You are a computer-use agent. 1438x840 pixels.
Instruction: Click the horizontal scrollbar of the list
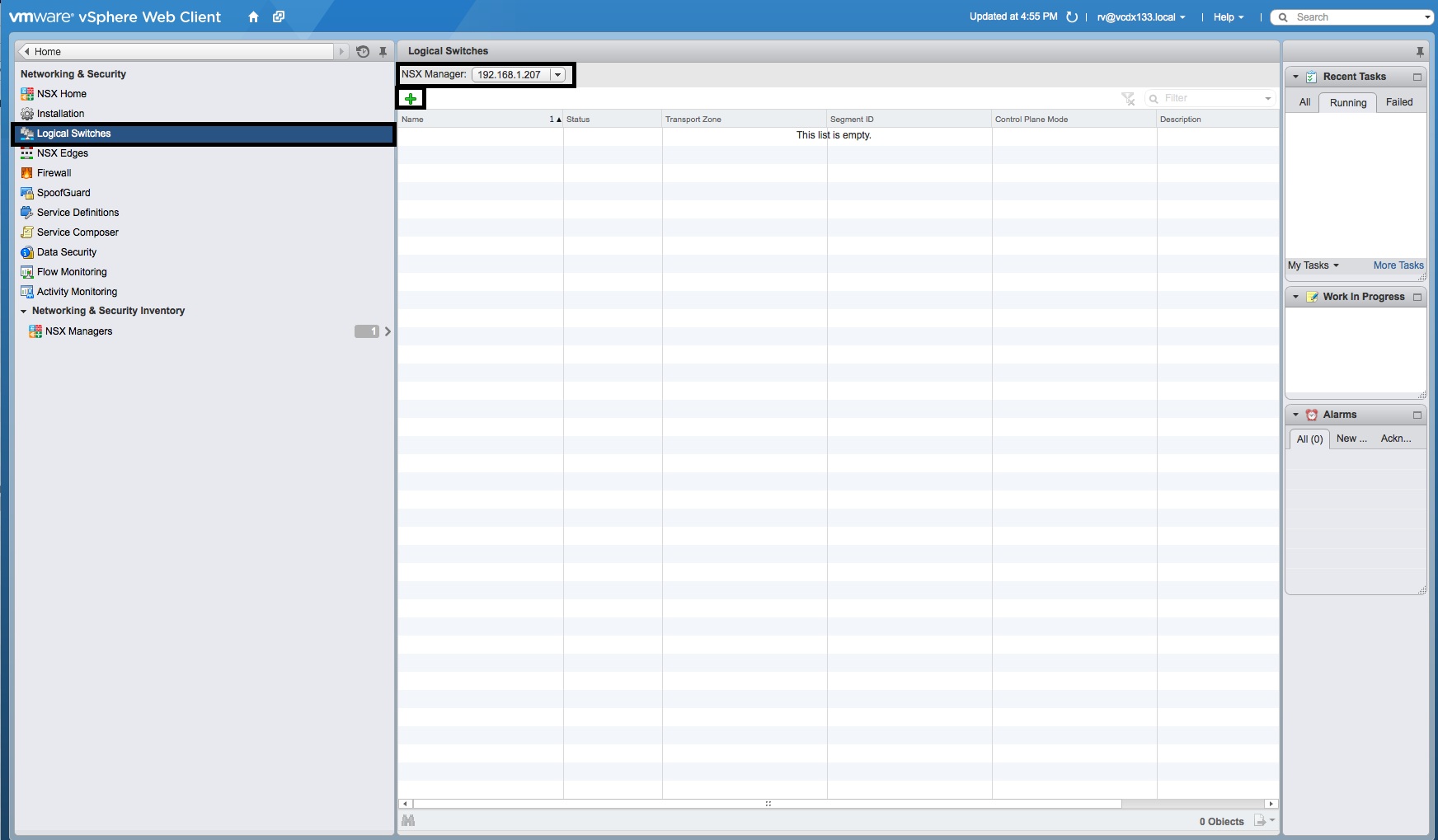(x=767, y=804)
